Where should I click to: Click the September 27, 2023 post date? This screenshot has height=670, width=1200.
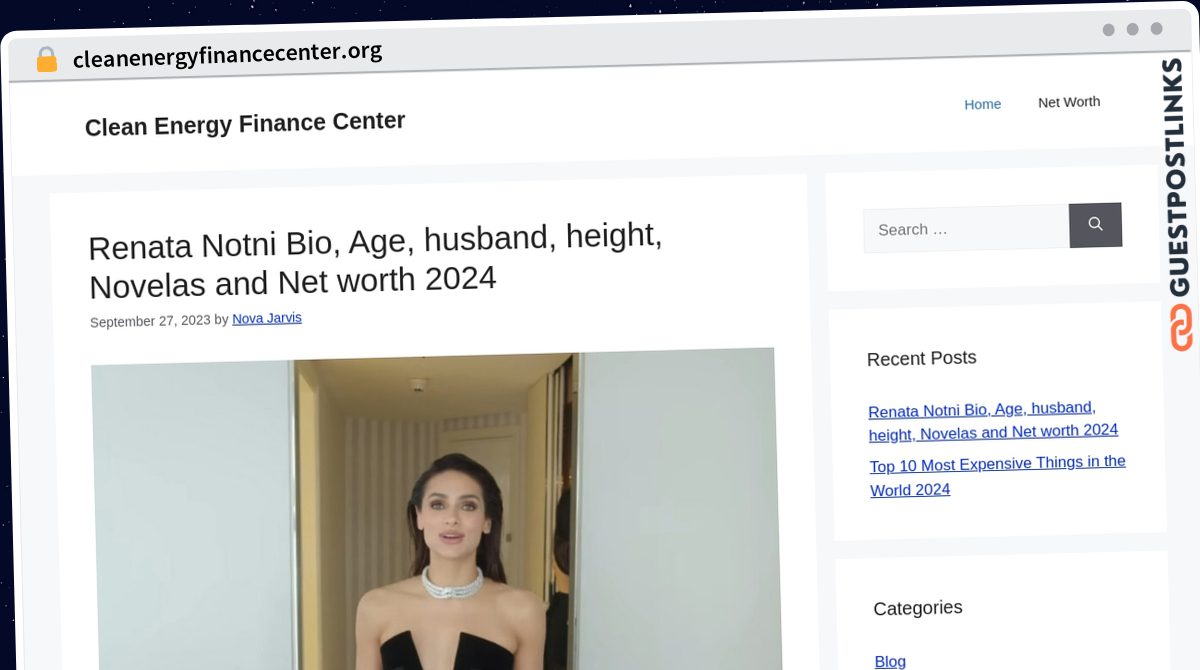(x=150, y=321)
